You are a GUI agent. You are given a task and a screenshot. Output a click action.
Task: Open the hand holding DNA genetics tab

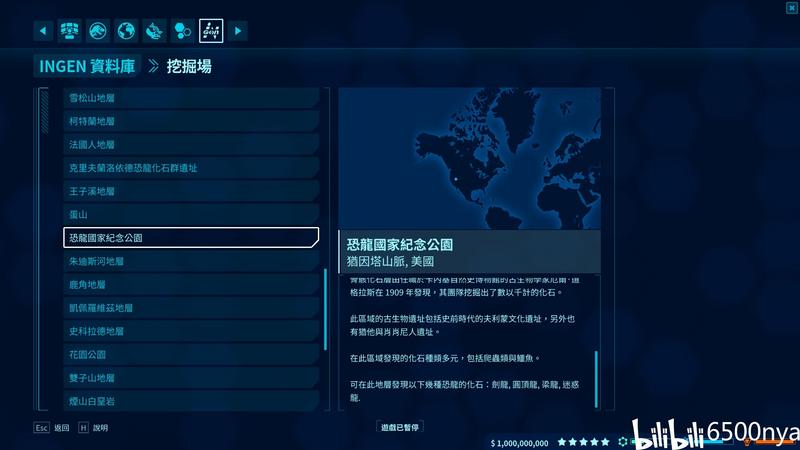(x=154, y=31)
